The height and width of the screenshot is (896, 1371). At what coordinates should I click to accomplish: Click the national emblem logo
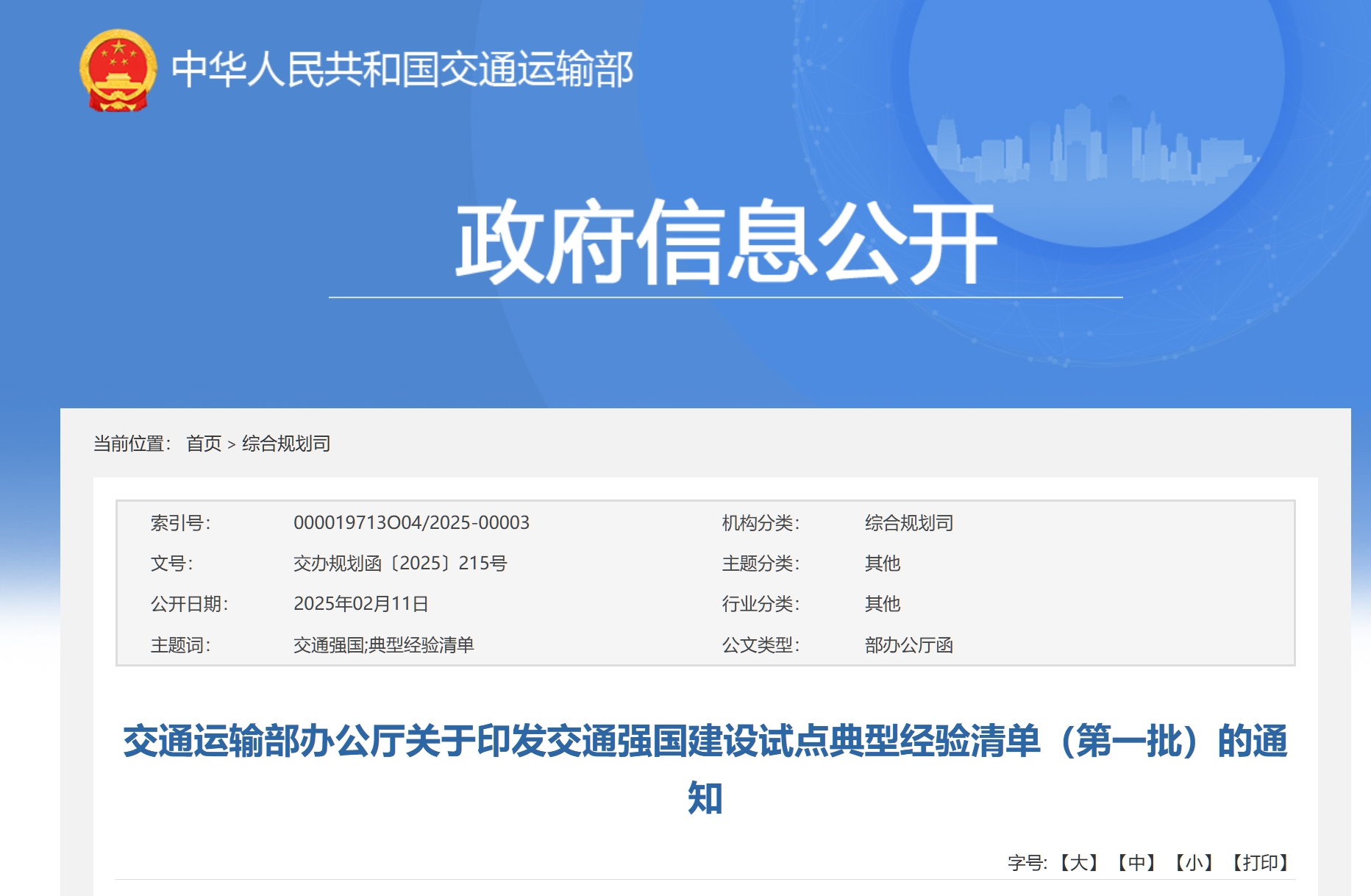click(118, 71)
